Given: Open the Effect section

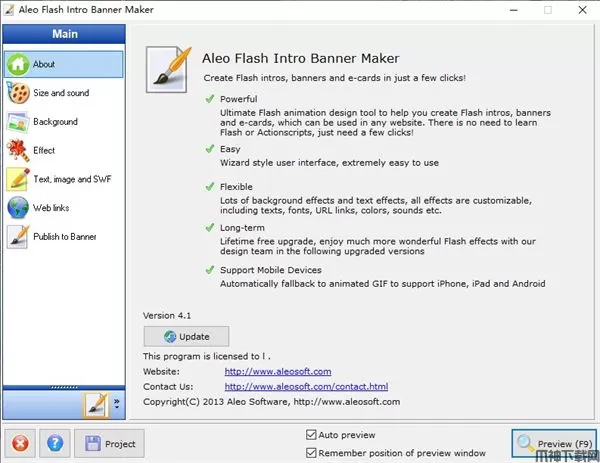Looking at the screenshot, I should tap(44, 150).
